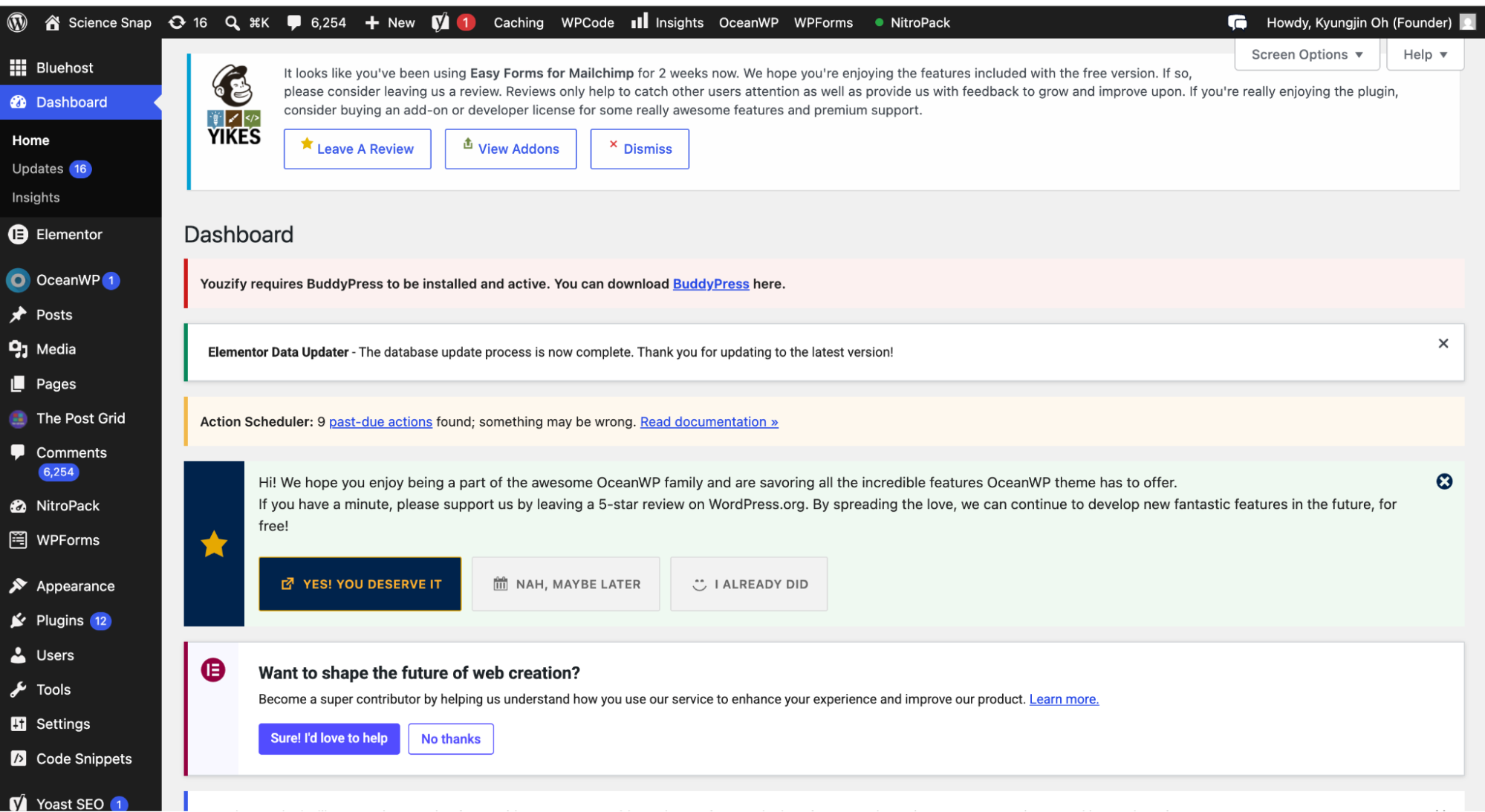This screenshot has width=1485, height=812.
Task: Dismiss the Elementor Data Updater notice
Action: [x=1443, y=343]
